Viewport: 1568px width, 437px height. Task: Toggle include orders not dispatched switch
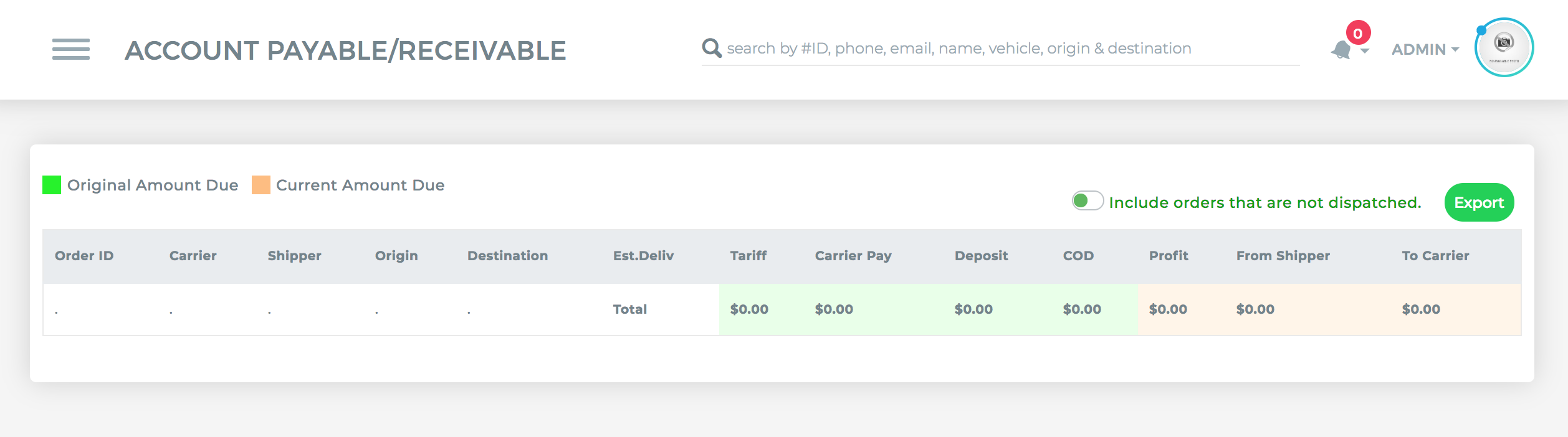tap(1088, 200)
